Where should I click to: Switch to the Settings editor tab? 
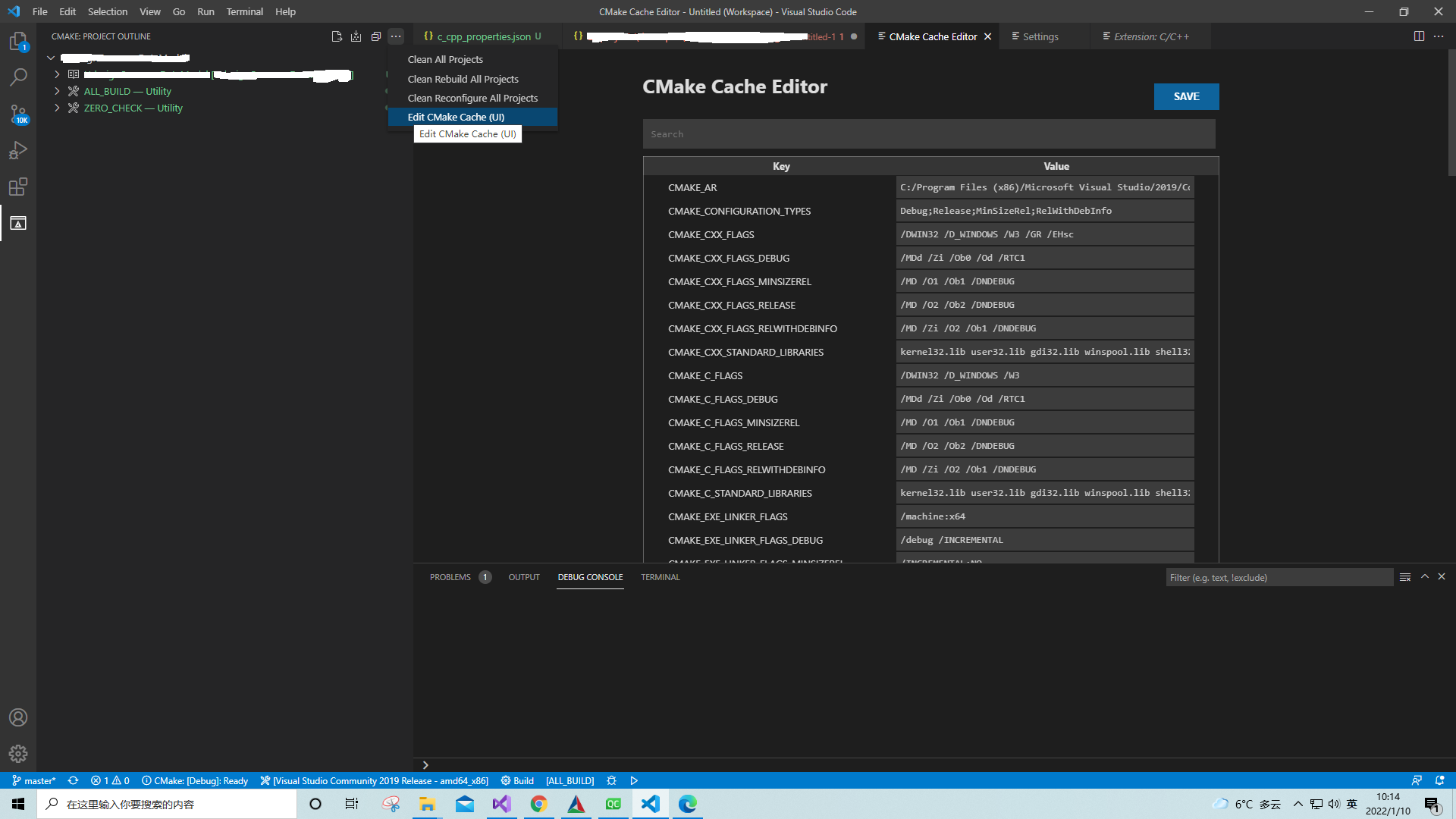(1040, 36)
